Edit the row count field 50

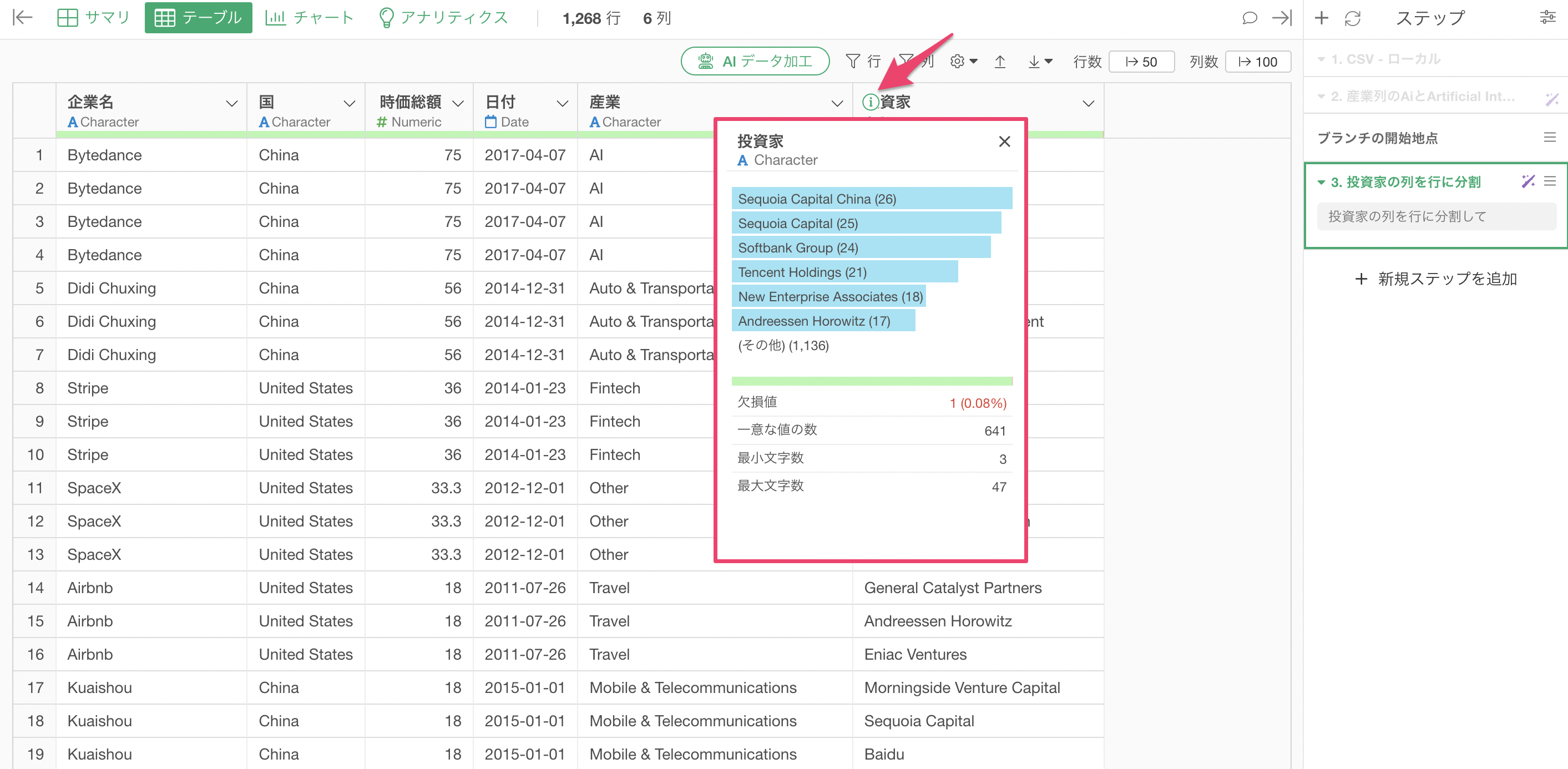pos(1141,62)
